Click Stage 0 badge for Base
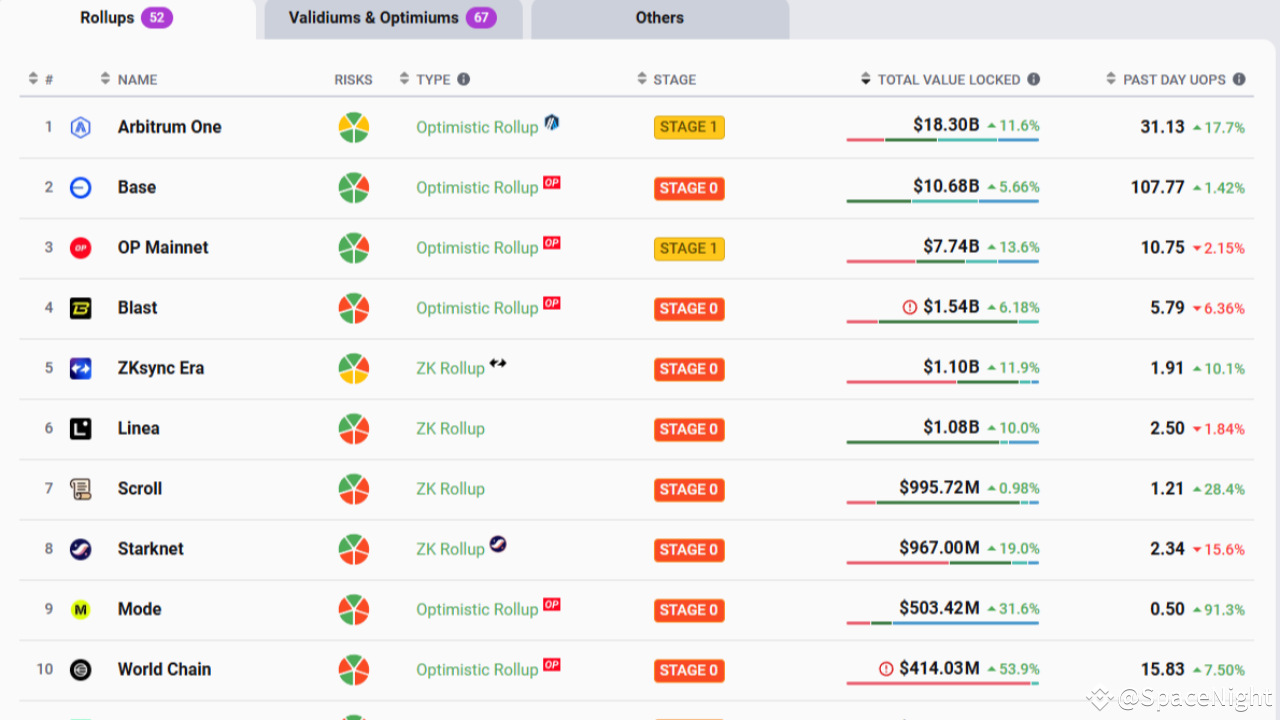Screen dimensions: 1280x720 689,188
